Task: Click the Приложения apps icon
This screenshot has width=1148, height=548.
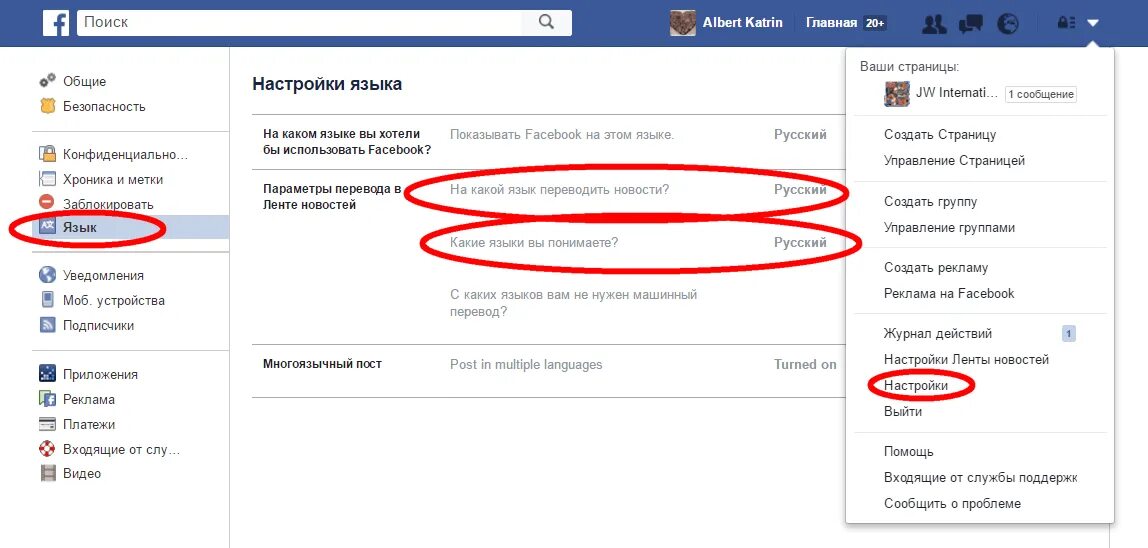Action: point(48,374)
